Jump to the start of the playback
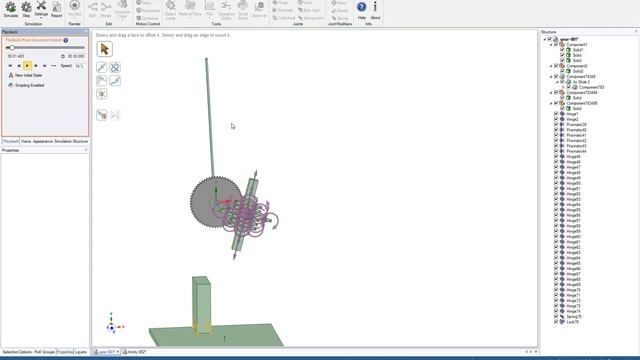The width and height of the screenshot is (640, 360). tap(10, 66)
